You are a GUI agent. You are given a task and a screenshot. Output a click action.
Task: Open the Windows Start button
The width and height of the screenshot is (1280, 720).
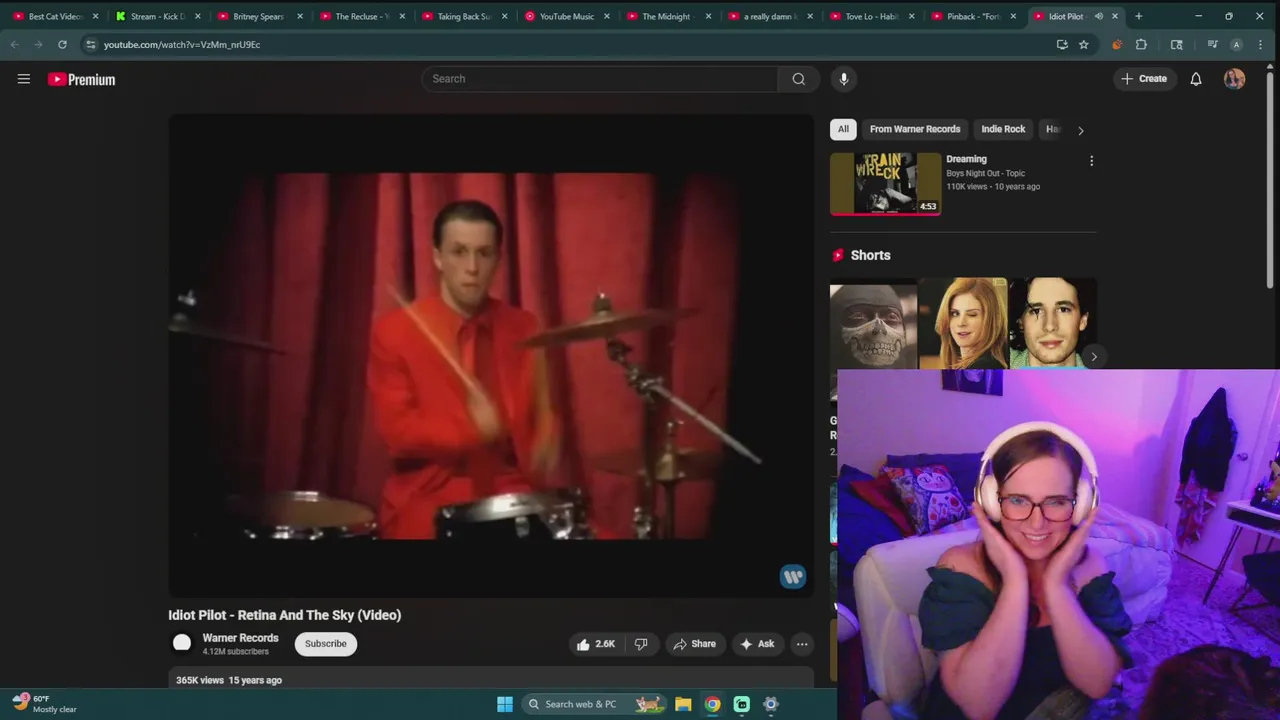[505, 704]
